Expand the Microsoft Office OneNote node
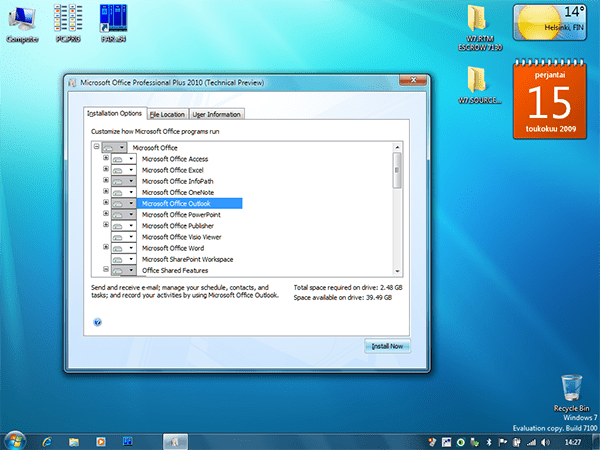Screen dimensions: 600x450 click(106, 191)
